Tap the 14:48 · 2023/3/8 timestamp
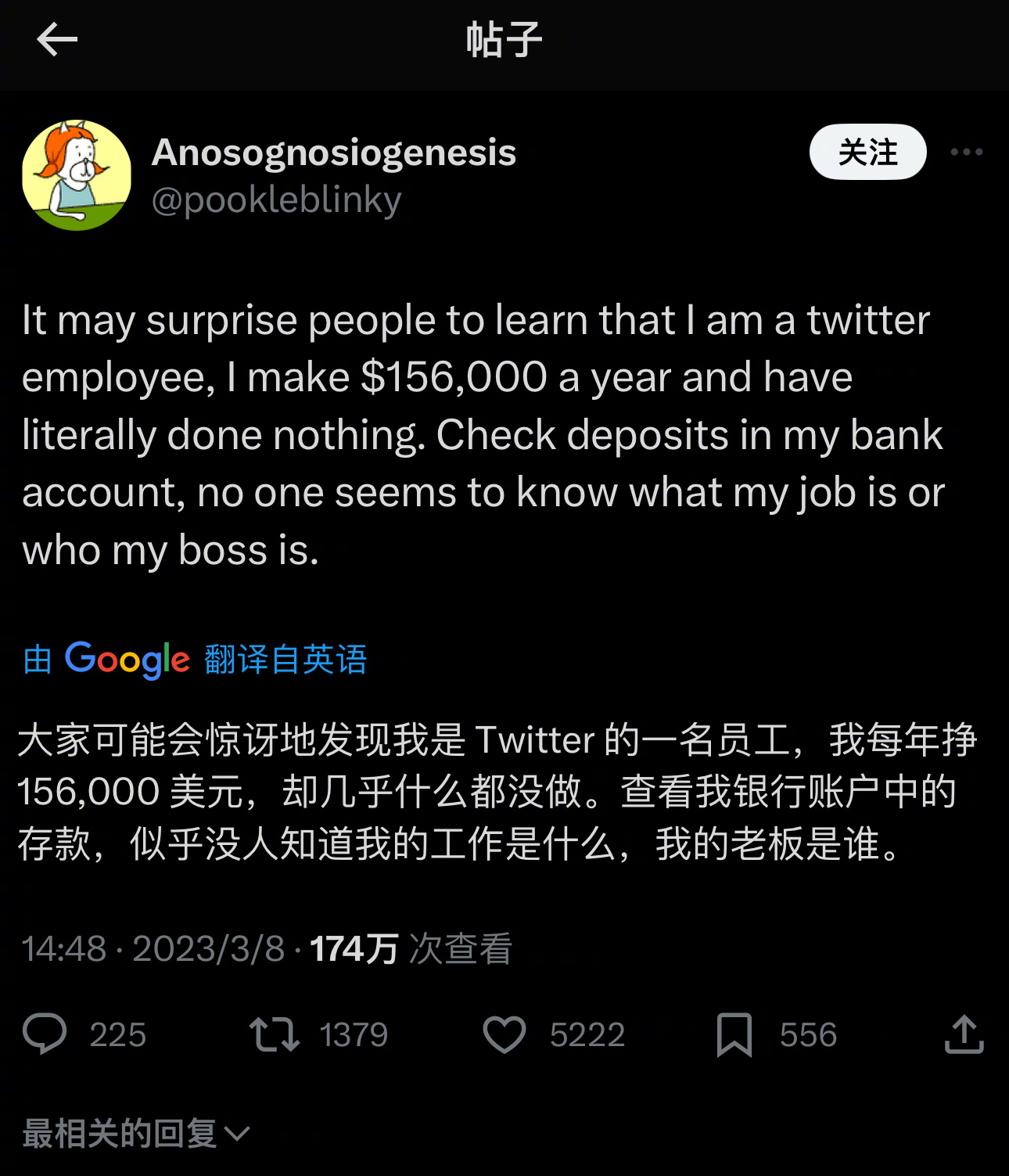The image size is (1009, 1176). click(153, 948)
